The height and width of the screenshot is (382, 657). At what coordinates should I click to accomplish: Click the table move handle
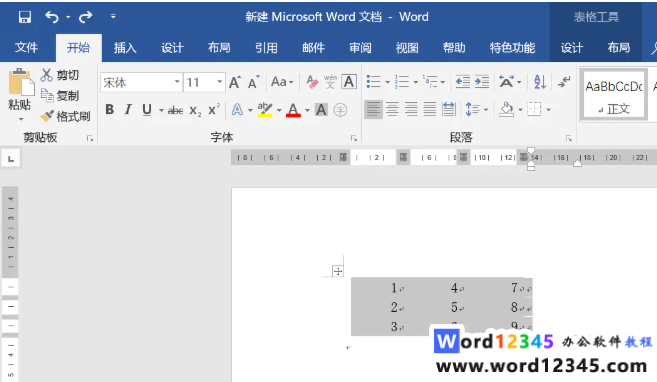pyautogui.click(x=338, y=271)
